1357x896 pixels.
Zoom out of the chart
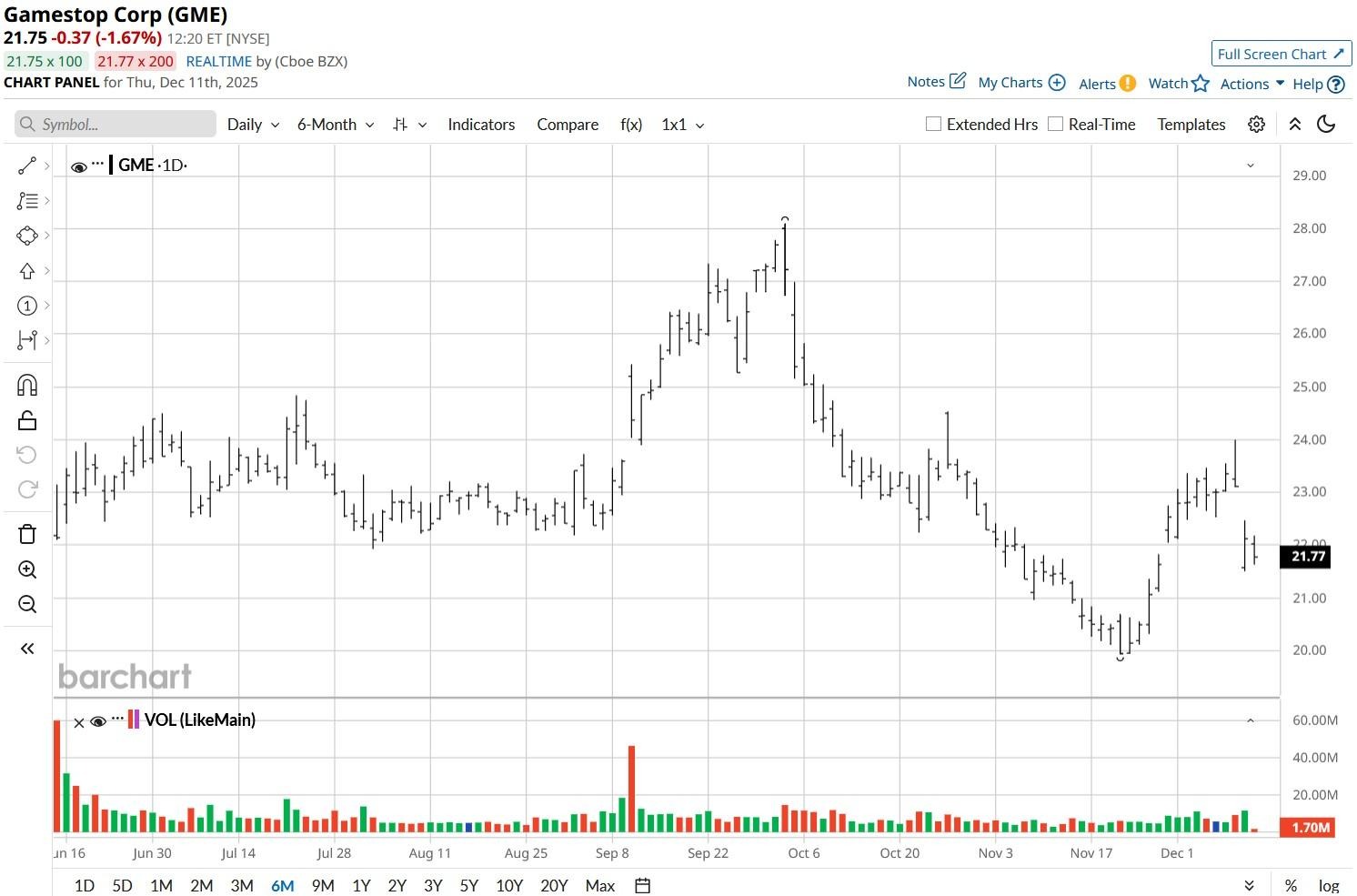tap(27, 604)
